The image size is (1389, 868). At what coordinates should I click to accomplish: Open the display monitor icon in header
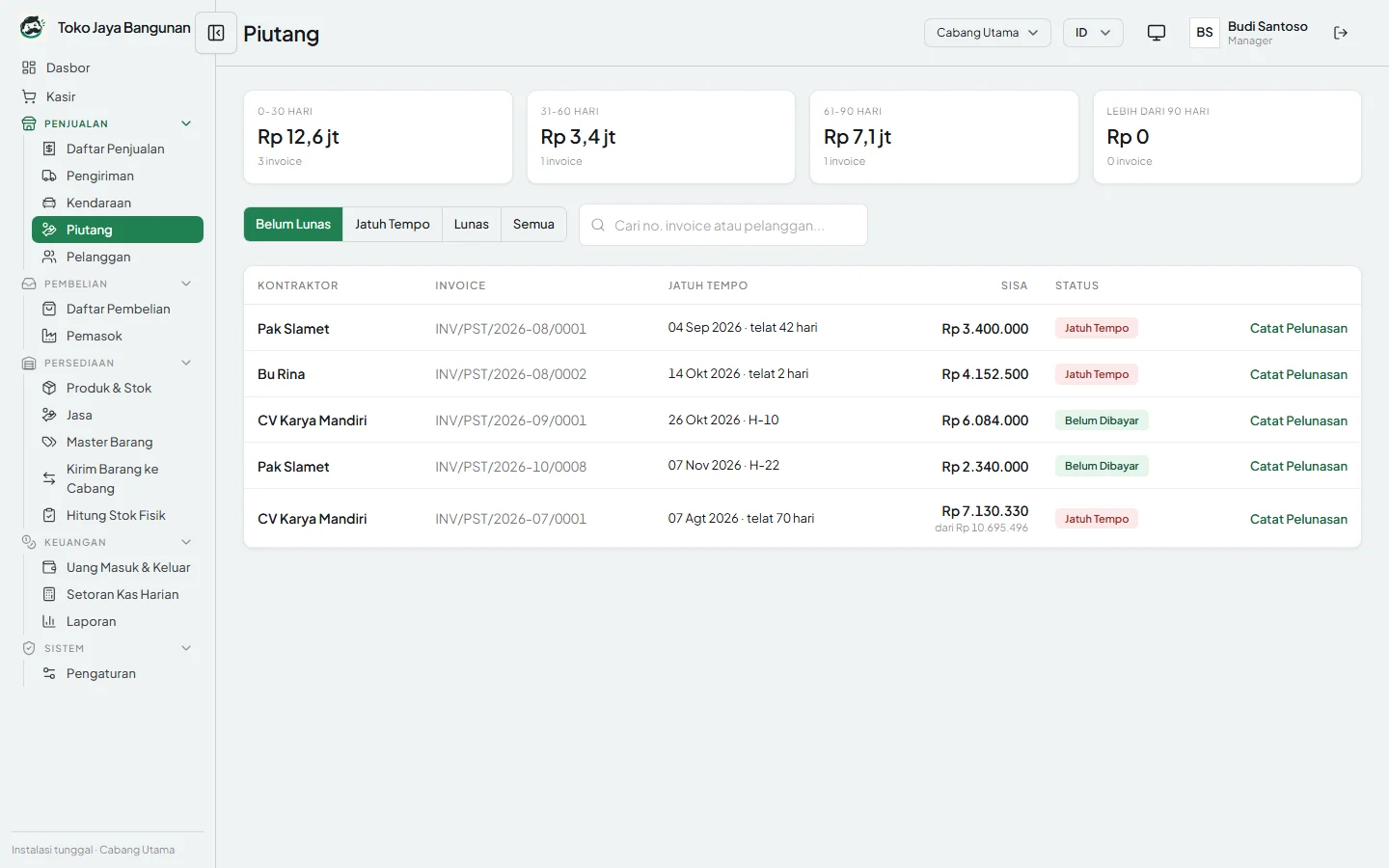click(1157, 33)
